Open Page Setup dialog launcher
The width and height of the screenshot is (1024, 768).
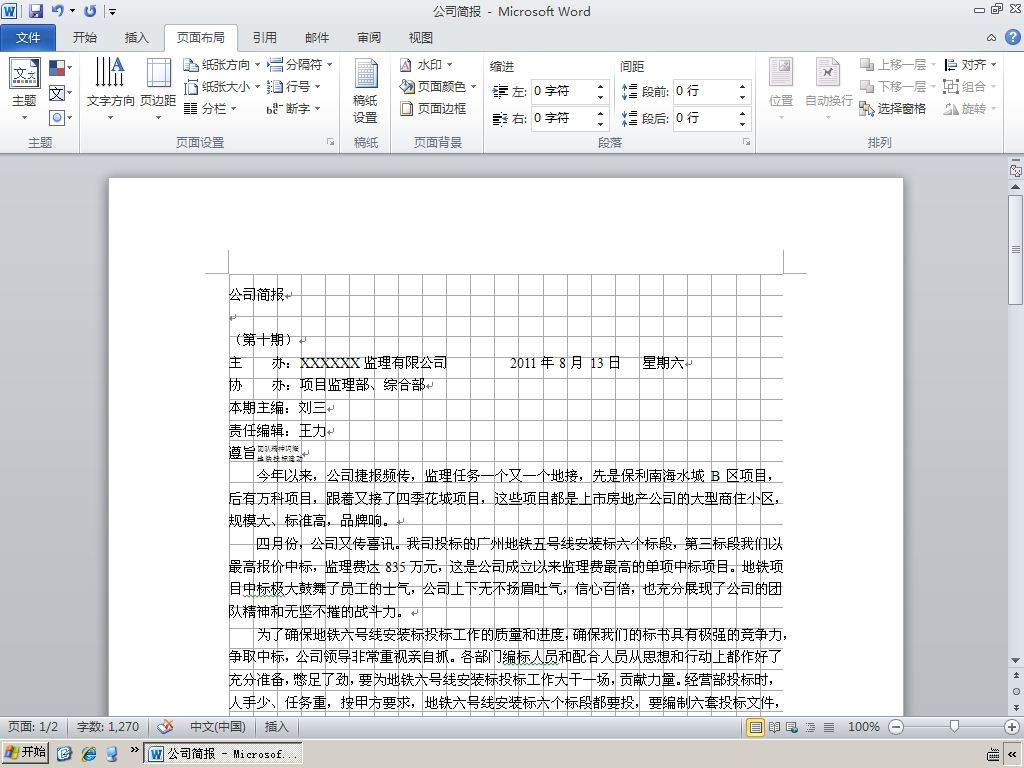coord(330,142)
